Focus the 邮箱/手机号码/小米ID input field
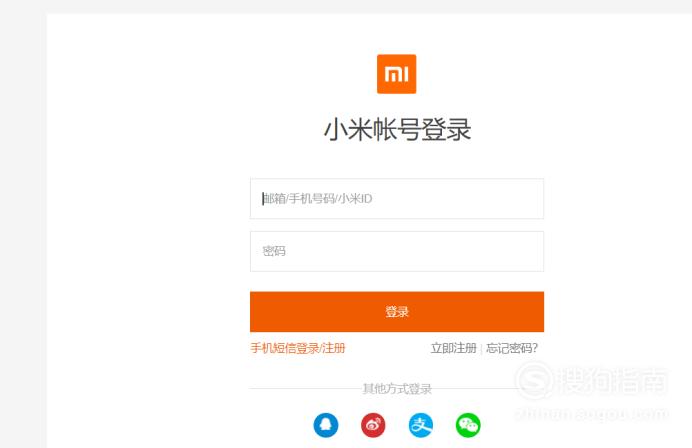The height and width of the screenshot is (448, 692). tap(397, 199)
